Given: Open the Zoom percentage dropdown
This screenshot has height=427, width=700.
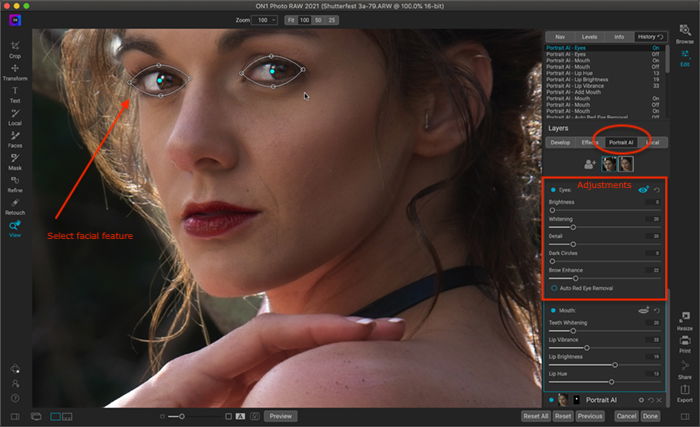Looking at the screenshot, I should (265, 20).
